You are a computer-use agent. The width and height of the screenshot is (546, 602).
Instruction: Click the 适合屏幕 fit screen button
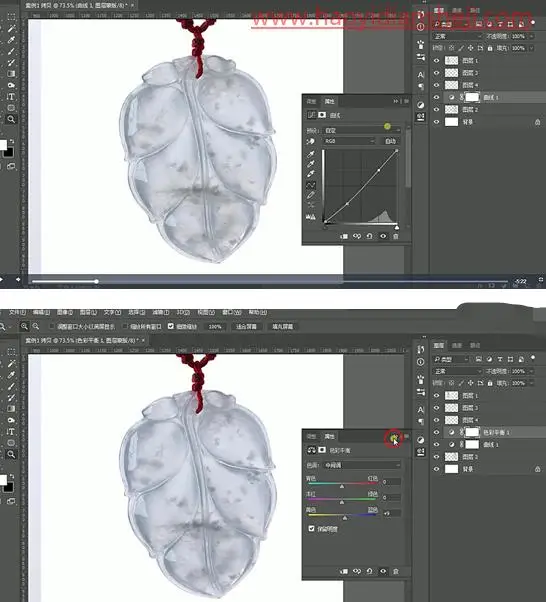coord(247,327)
